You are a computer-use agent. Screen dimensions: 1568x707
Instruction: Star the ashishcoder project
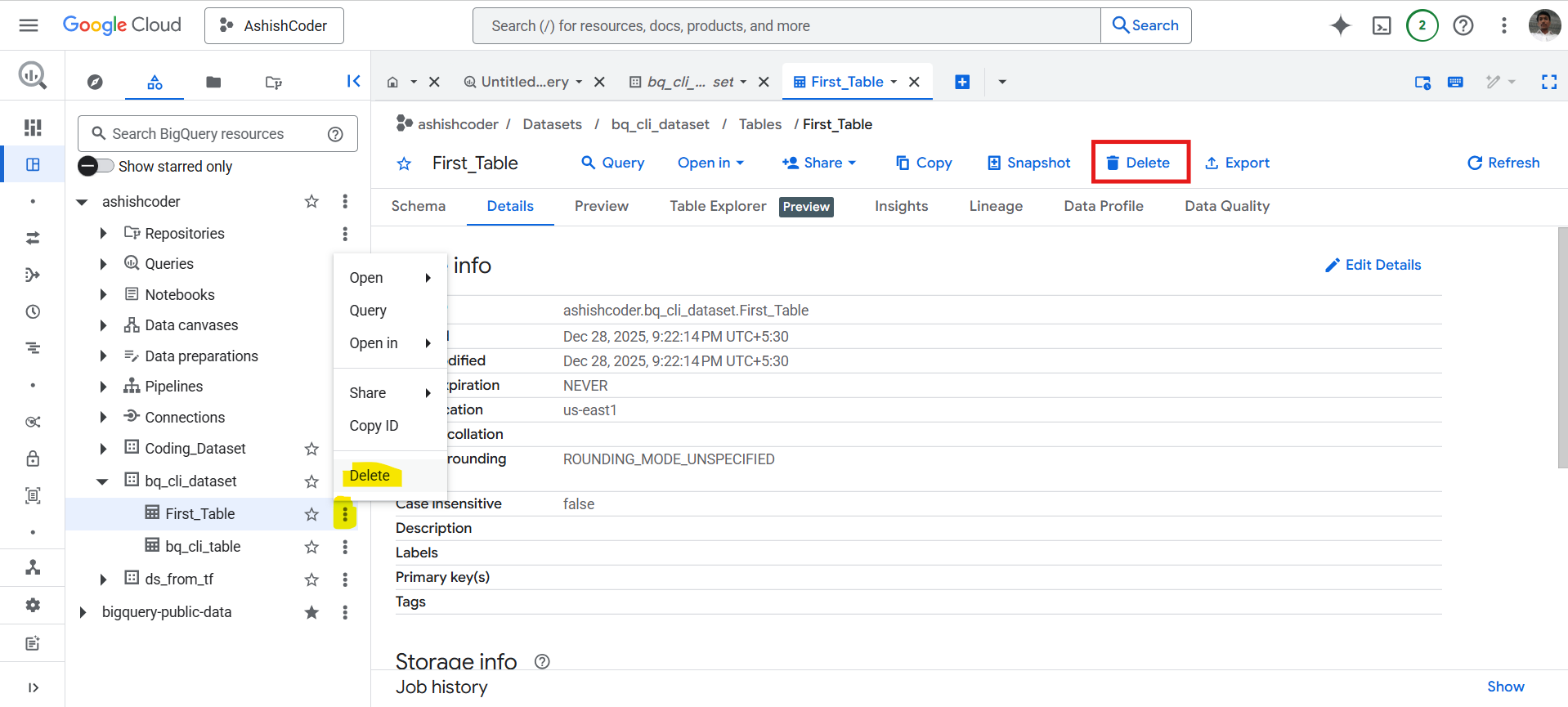[x=311, y=201]
